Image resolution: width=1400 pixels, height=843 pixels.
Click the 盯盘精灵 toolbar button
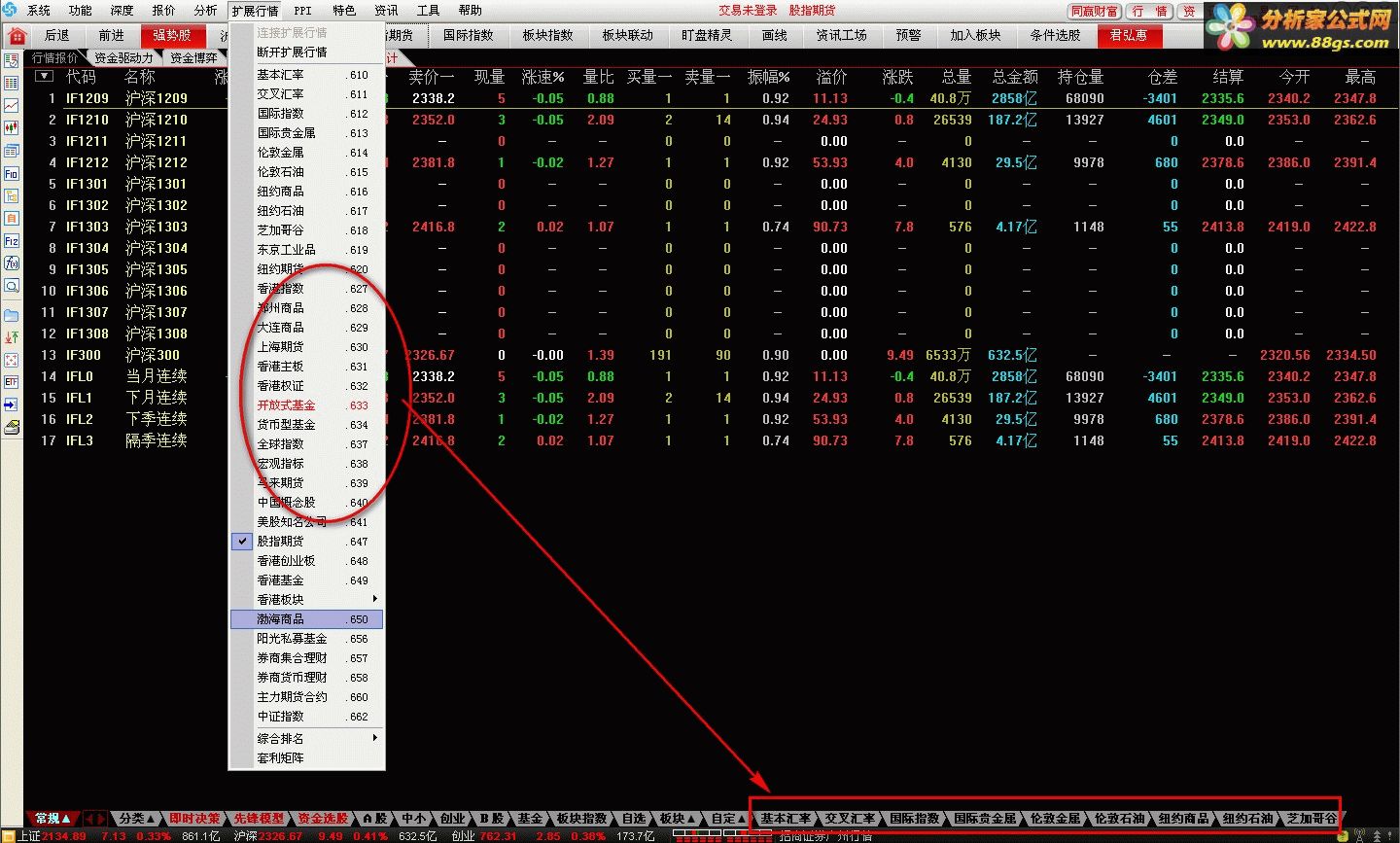click(707, 36)
